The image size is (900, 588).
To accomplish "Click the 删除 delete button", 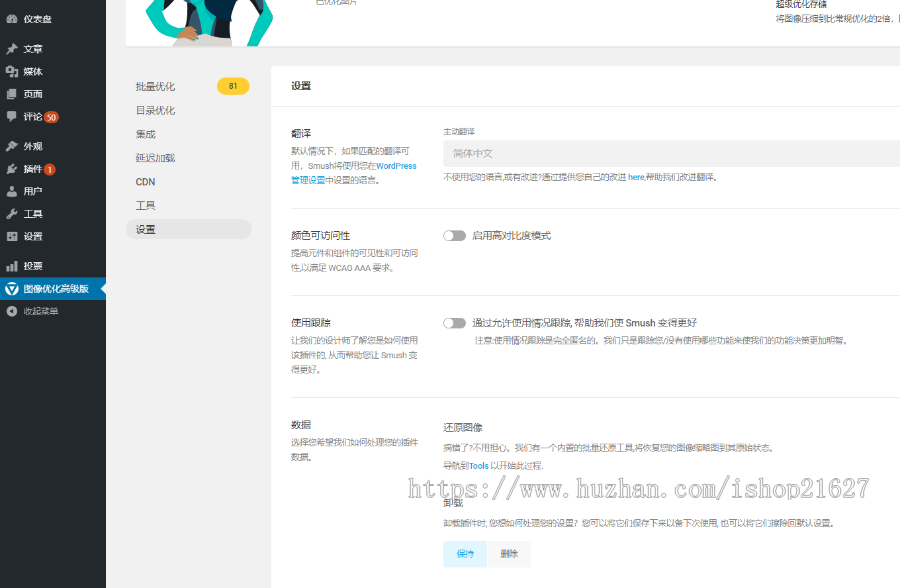I will 509,553.
